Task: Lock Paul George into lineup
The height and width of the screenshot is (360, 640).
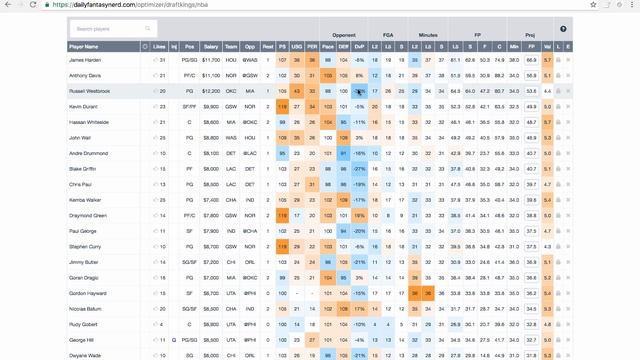Action: (x=558, y=231)
